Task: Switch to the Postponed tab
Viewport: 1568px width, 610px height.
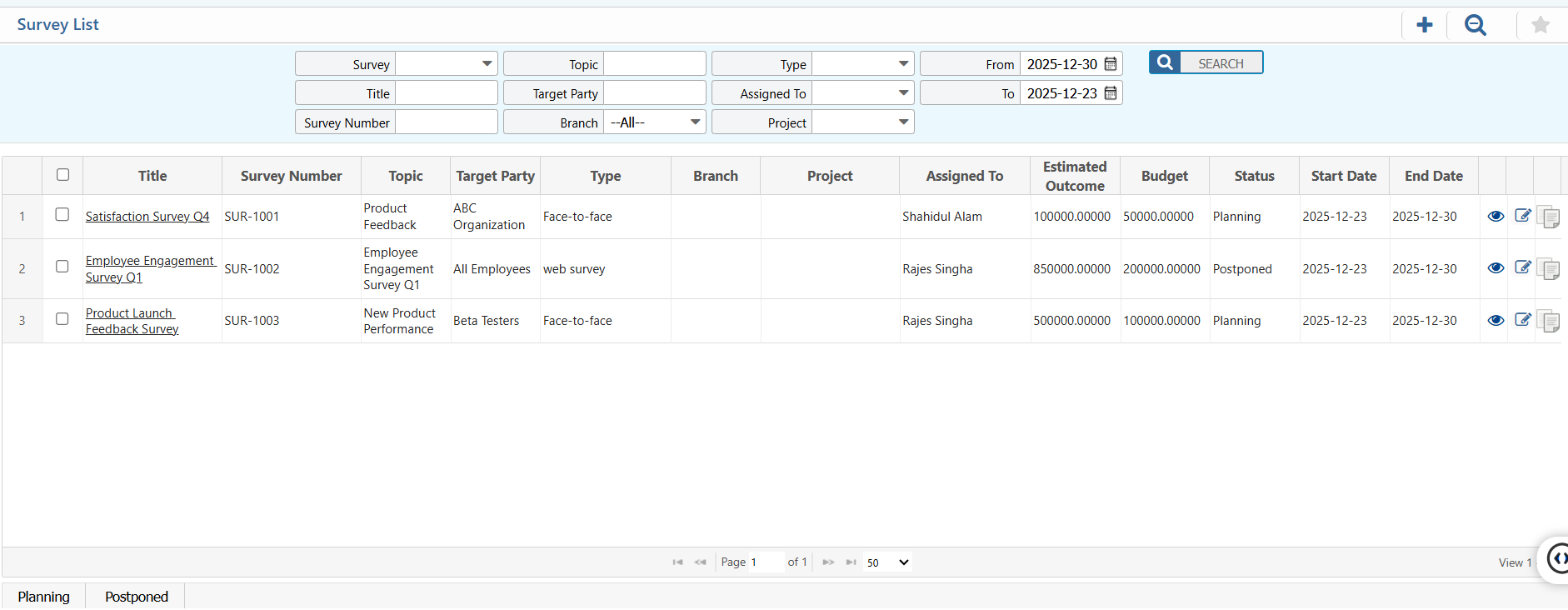Action: click(x=137, y=597)
